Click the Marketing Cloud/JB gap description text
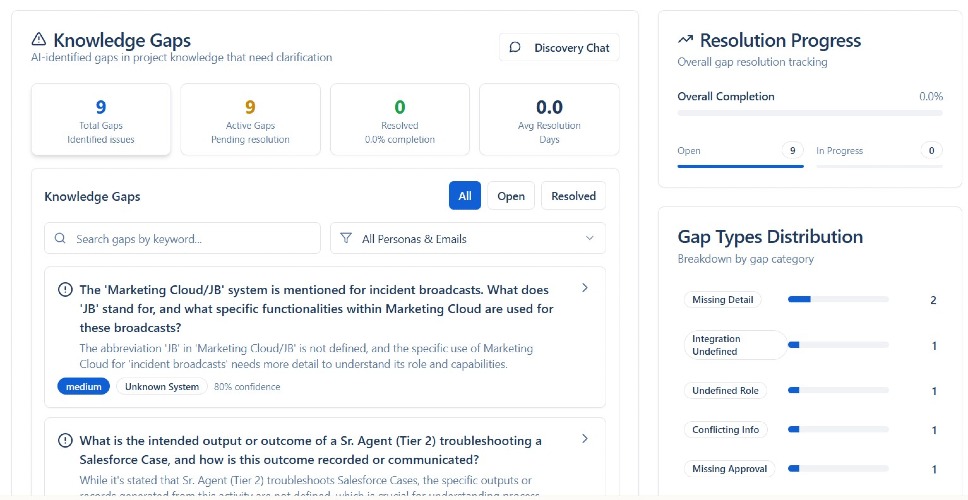 tap(306, 356)
